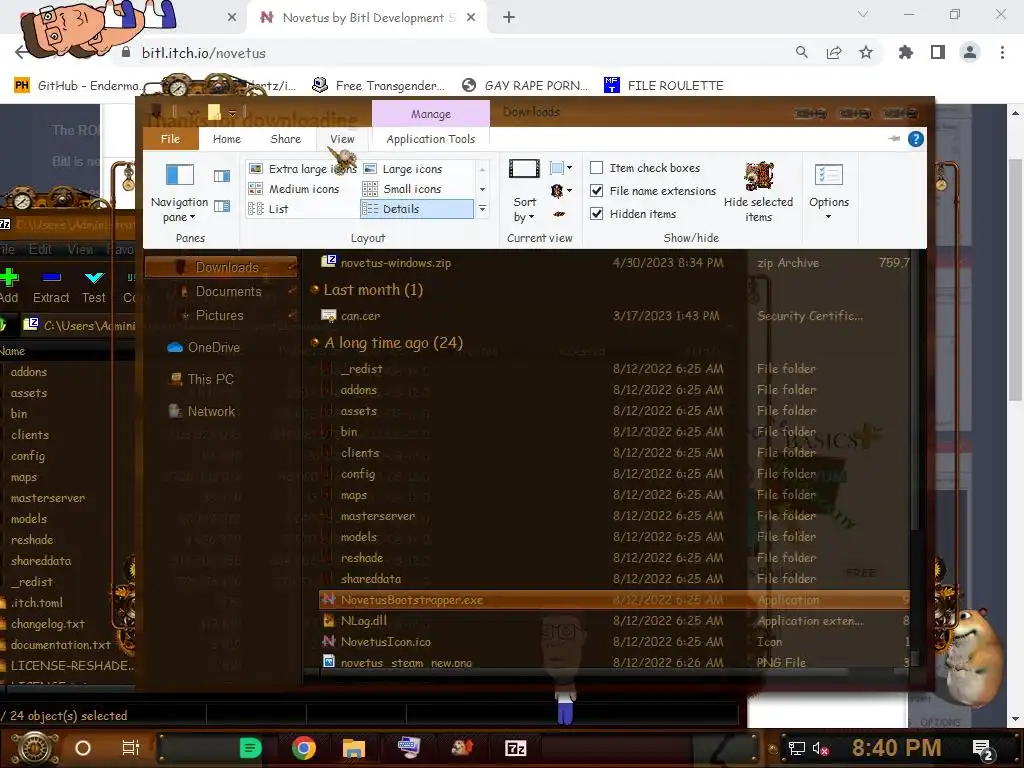
Task: Open Chrome from the taskbar
Action: (304, 748)
